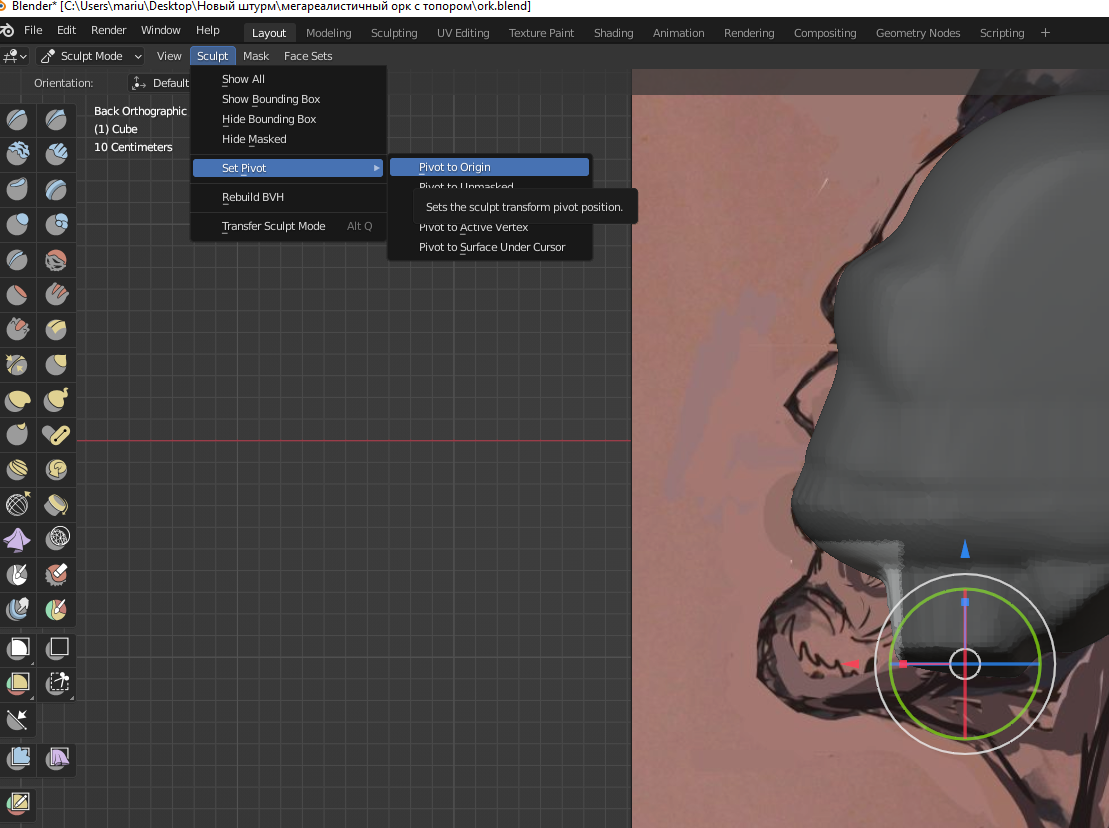Viewport: 1109px width, 828px height.
Task: Select the Box Mask tool
Action: pyautogui.click(x=18, y=648)
